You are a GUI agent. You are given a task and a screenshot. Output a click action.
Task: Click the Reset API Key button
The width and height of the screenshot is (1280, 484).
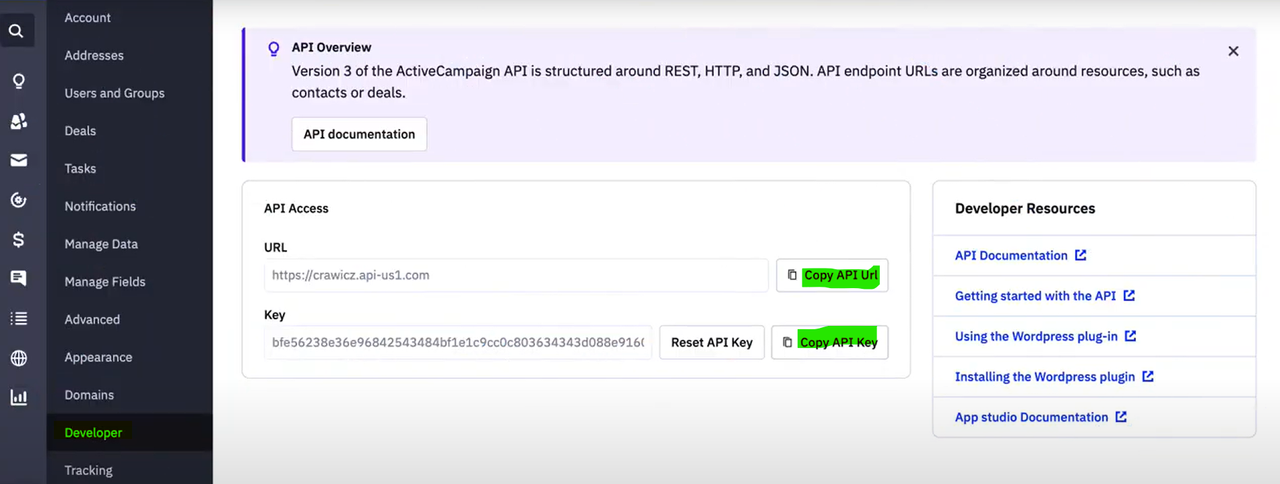pos(712,342)
